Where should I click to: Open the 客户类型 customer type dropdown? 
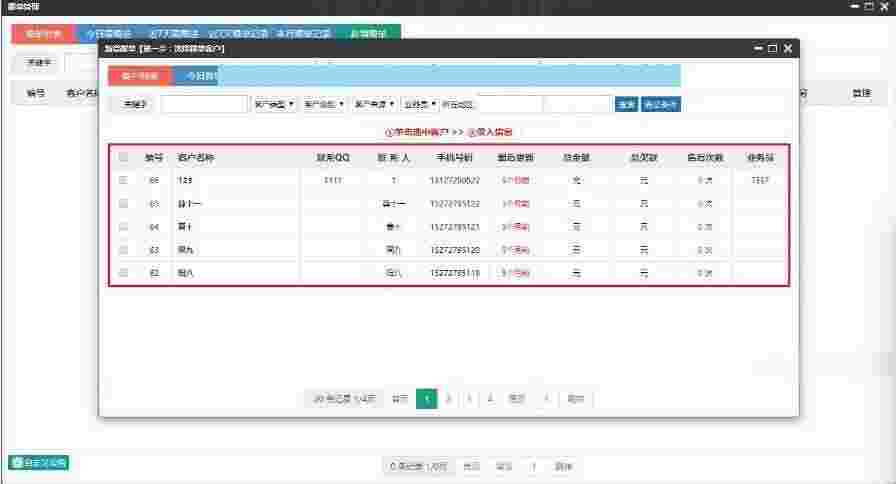[x=275, y=104]
